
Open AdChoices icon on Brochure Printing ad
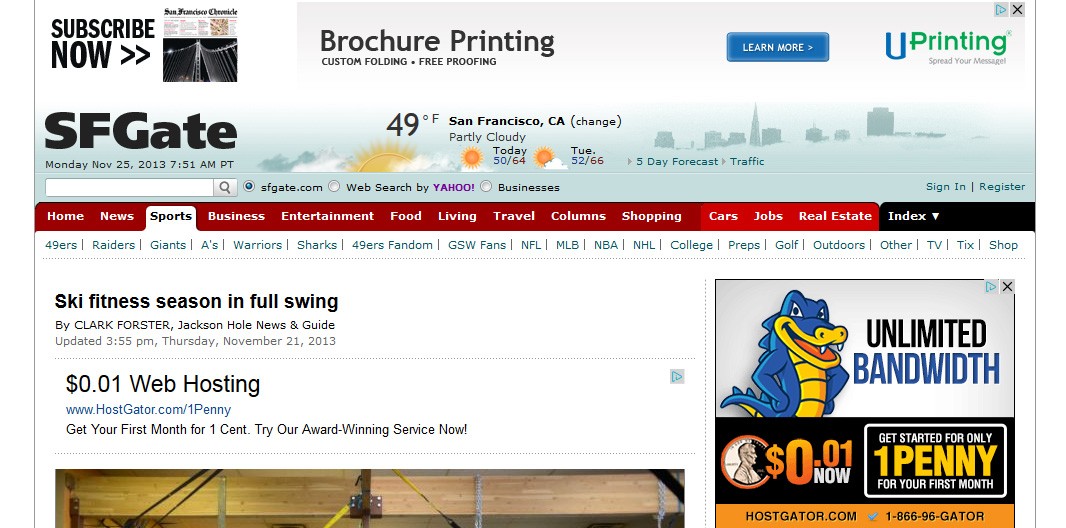[x=1001, y=10]
